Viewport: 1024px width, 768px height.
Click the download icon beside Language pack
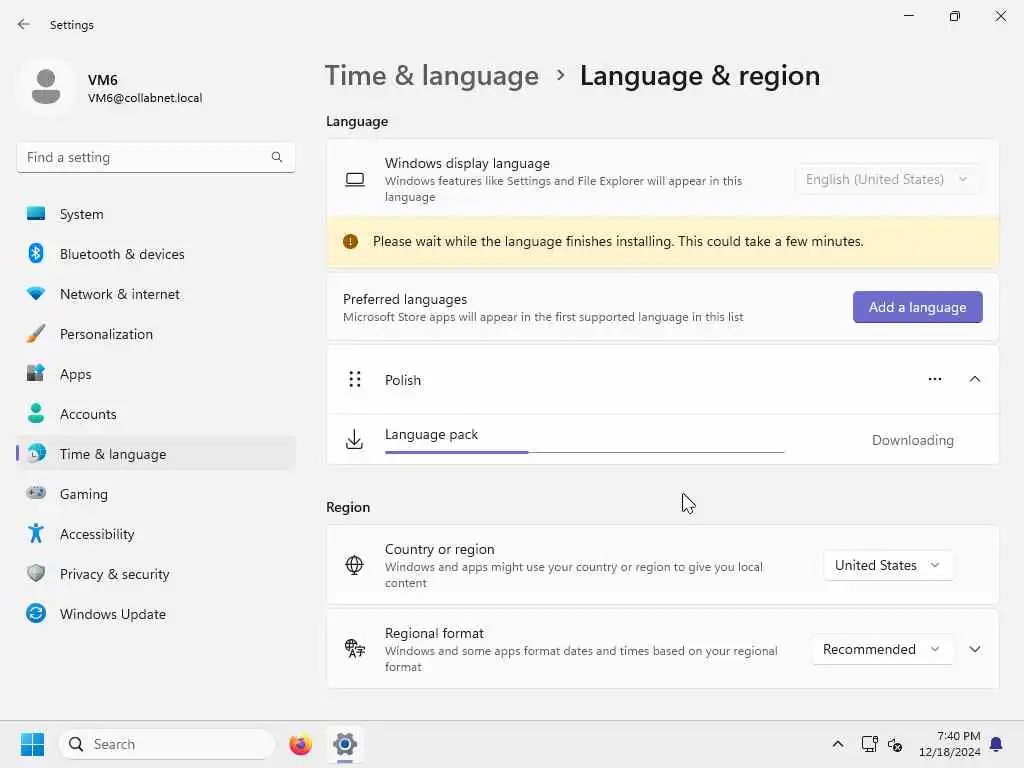(354, 440)
